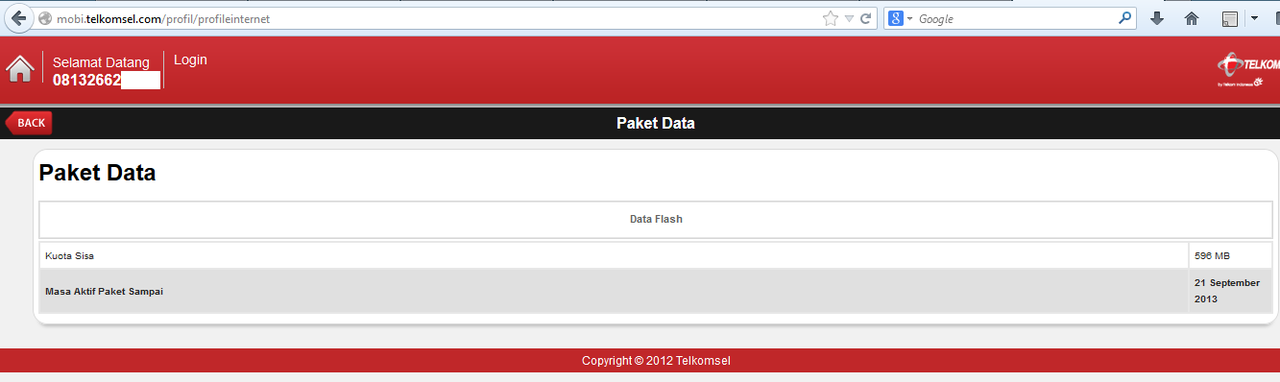
Task: Open the Google search engine selector
Action: 899,18
